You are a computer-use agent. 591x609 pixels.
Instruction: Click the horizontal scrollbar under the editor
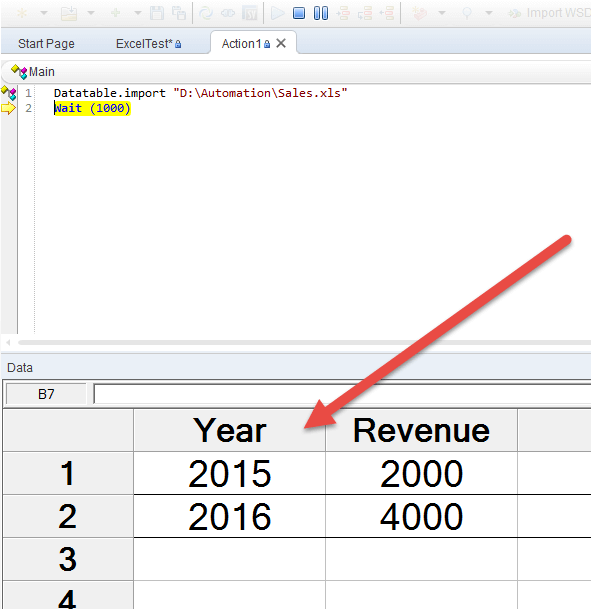tap(304, 343)
